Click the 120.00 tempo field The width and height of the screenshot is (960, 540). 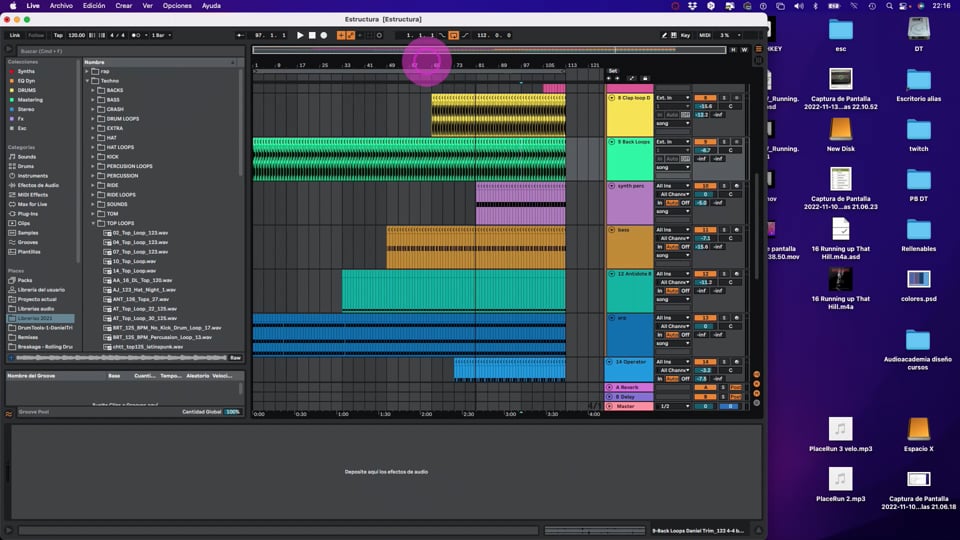click(77, 36)
